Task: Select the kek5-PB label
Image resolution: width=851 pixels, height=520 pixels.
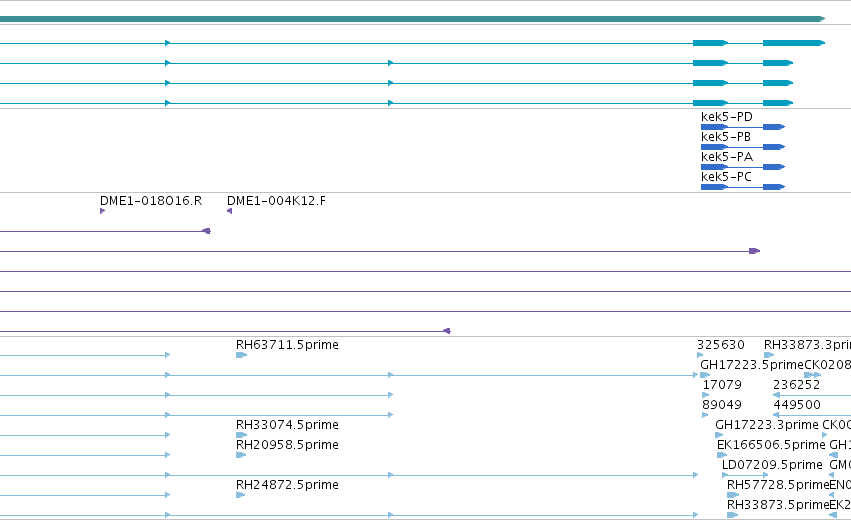Action: (x=726, y=137)
